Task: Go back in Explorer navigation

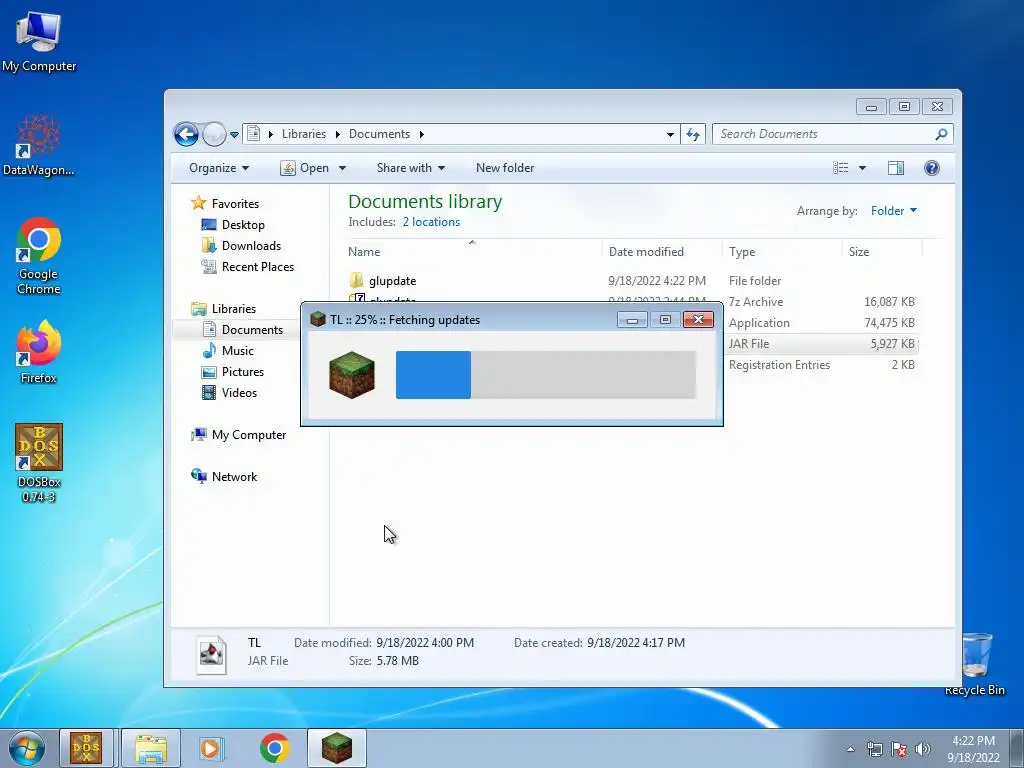Action: click(186, 135)
